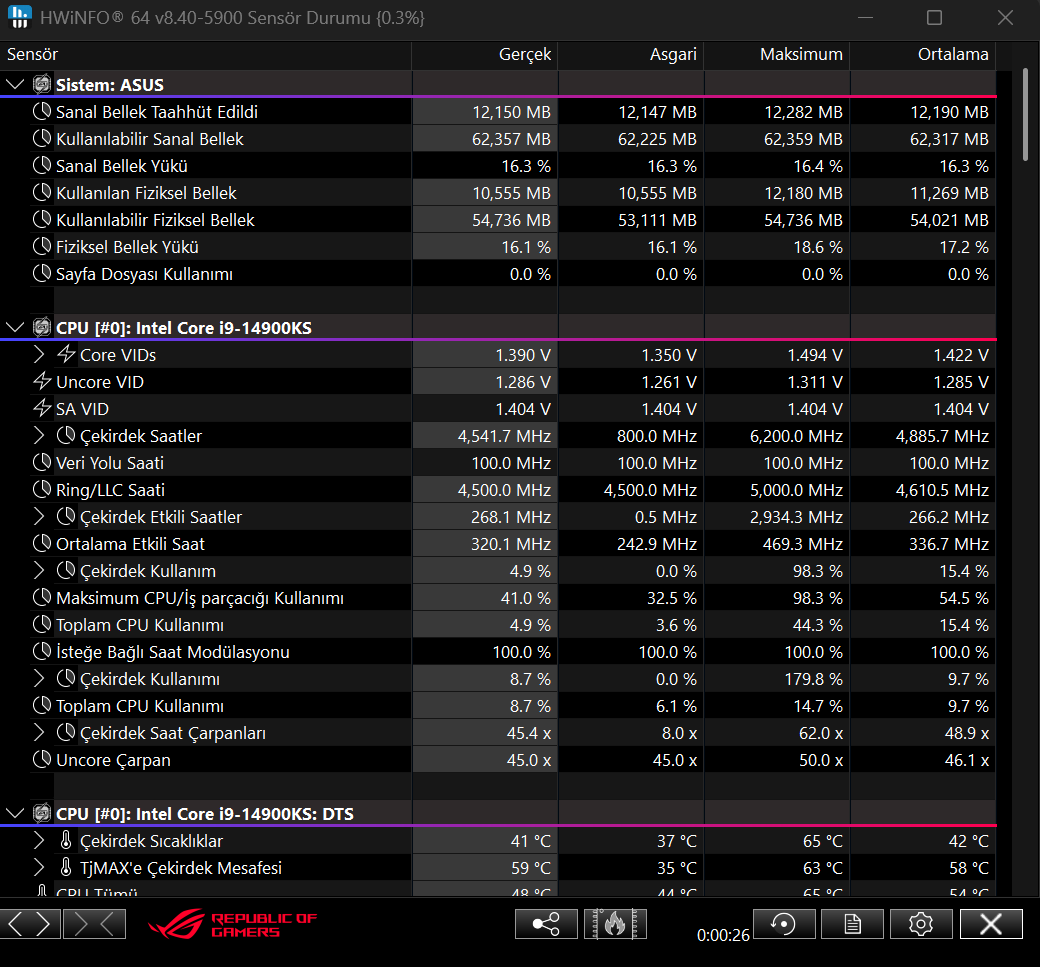Click the clock icon of Kullanılan Fiziksel Bellek
The height and width of the screenshot is (967, 1040).
(42, 192)
